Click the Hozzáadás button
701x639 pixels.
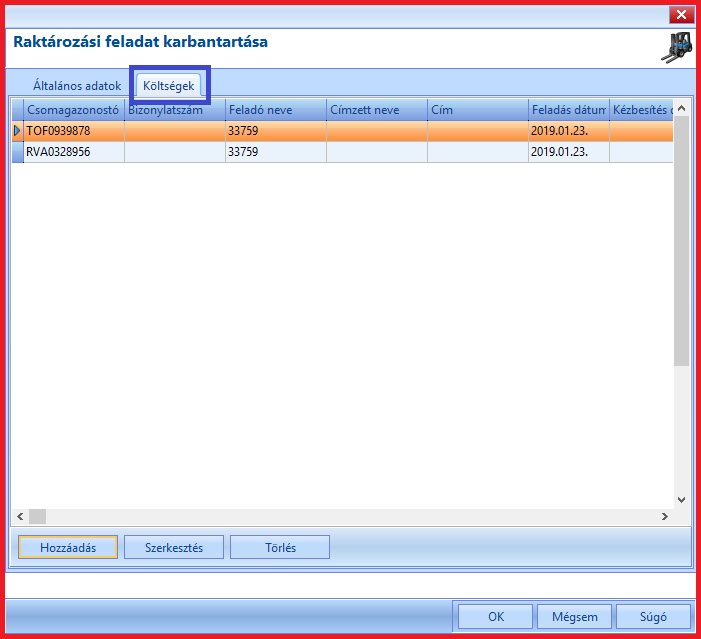pyautogui.click(x=68, y=547)
